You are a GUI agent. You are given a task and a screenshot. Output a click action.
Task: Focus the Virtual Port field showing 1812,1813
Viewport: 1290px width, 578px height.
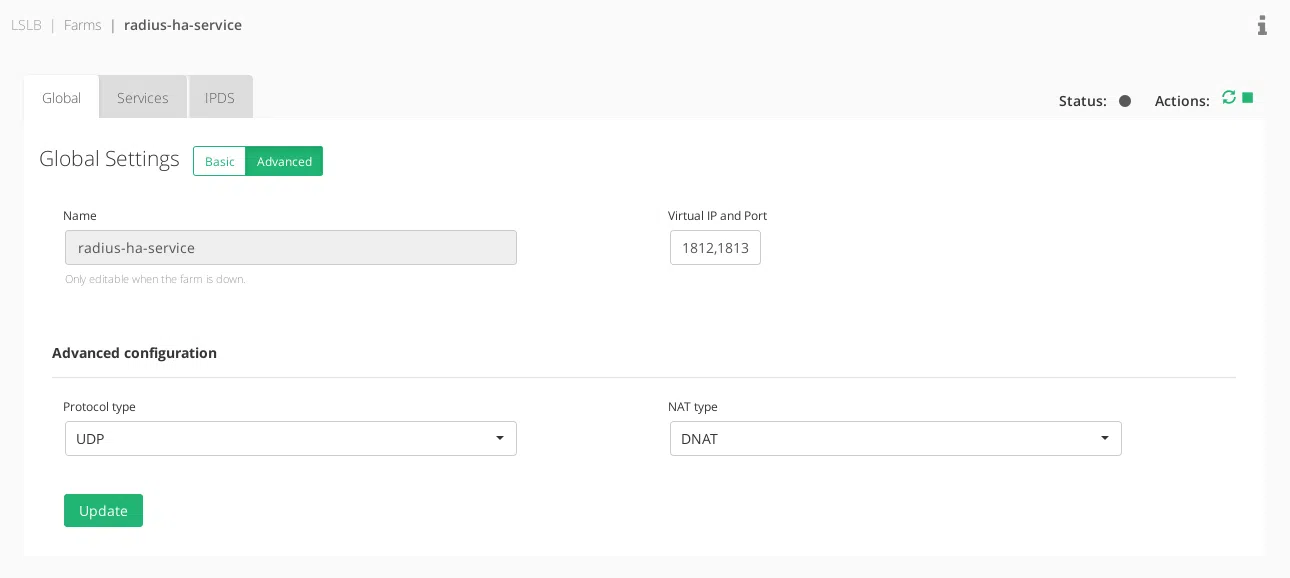pos(715,248)
